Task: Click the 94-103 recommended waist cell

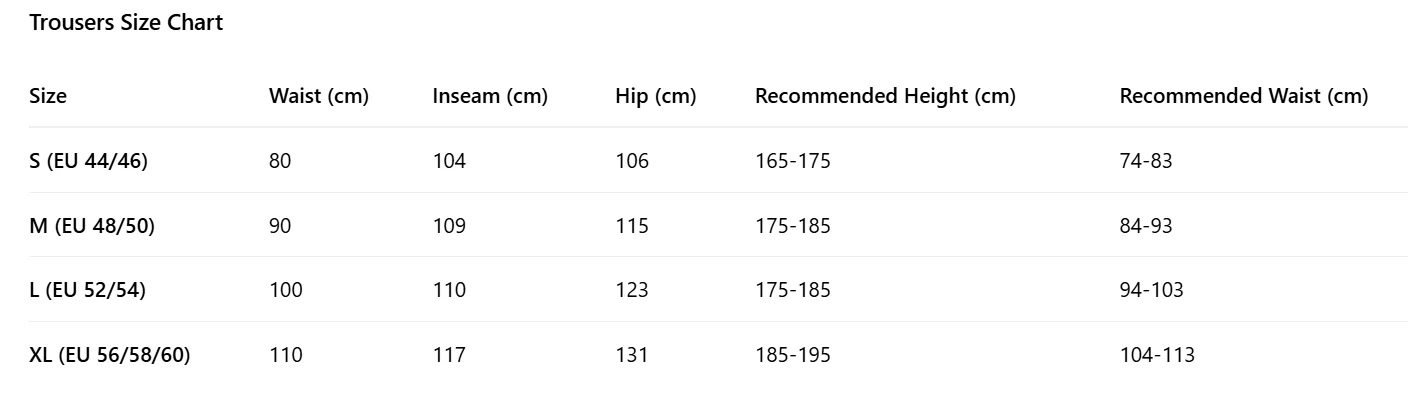Action: click(x=1151, y=290)
